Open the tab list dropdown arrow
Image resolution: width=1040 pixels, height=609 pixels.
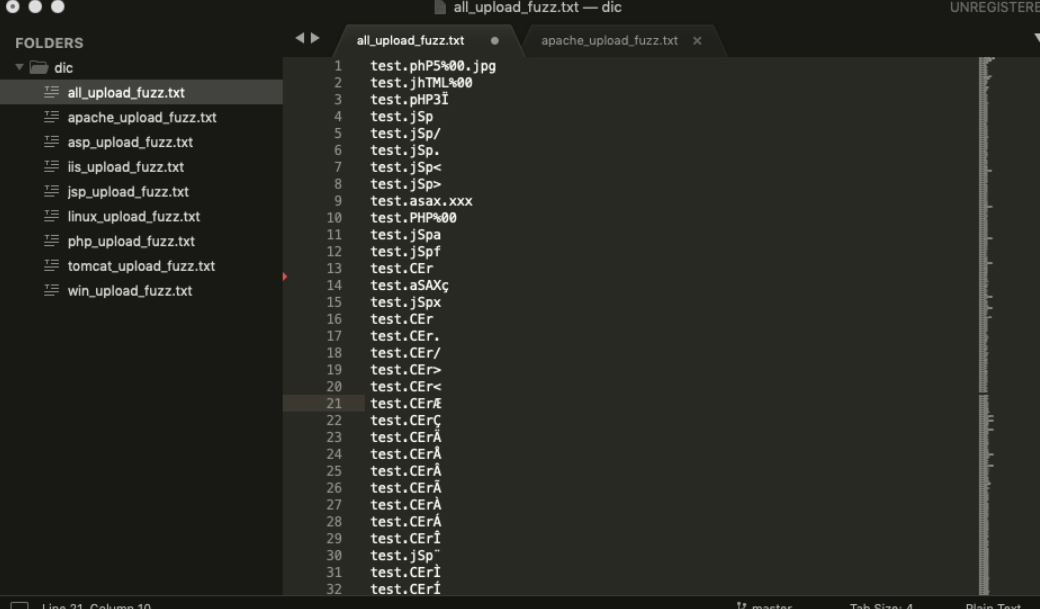[x=1034, y=39]
